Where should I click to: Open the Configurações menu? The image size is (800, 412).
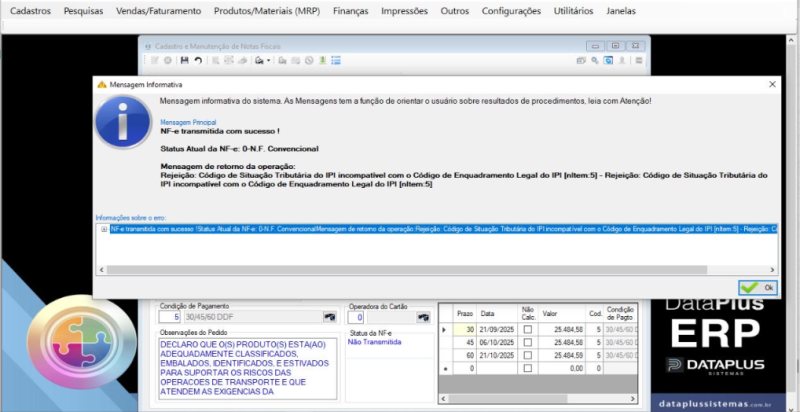coord(511,11)
